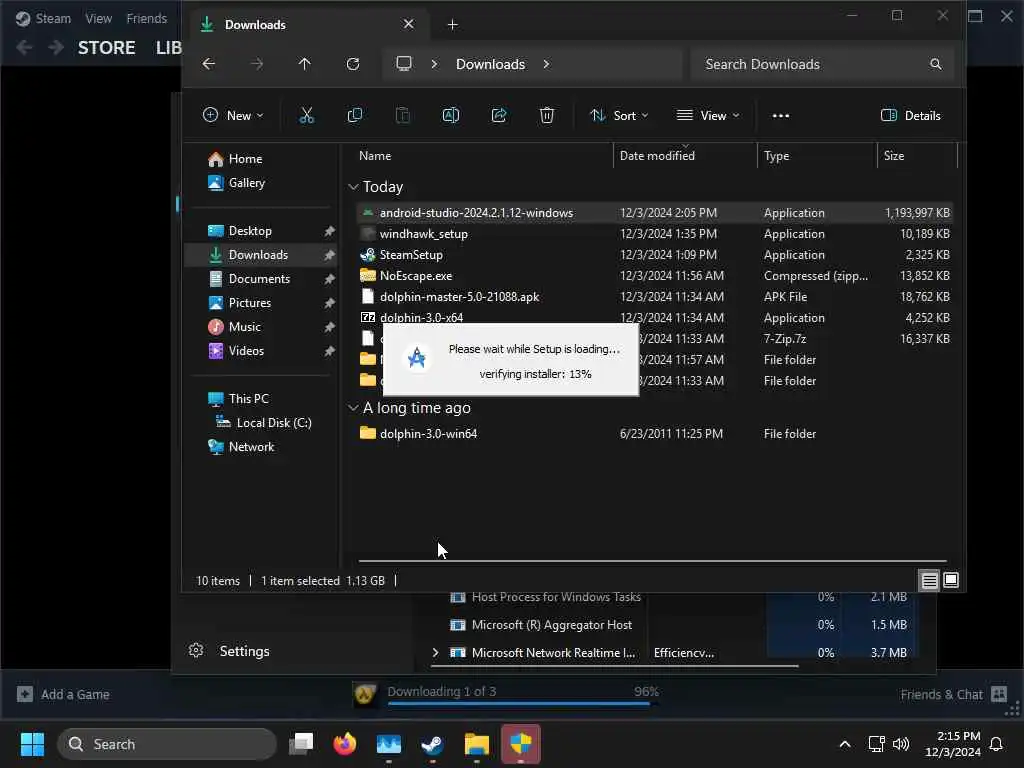Click chevron after Downloads in address bar

pos(546,64)
